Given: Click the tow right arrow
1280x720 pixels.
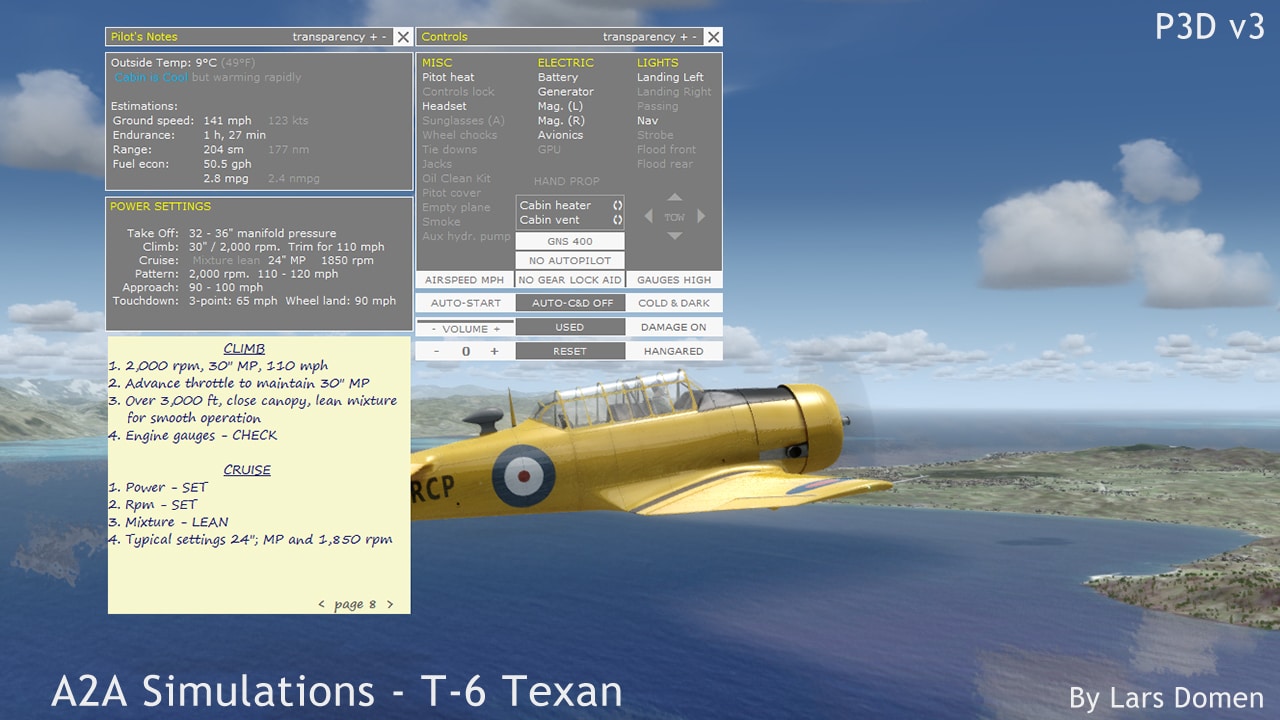Looking at the screenshot, I should tap(701, 216).
